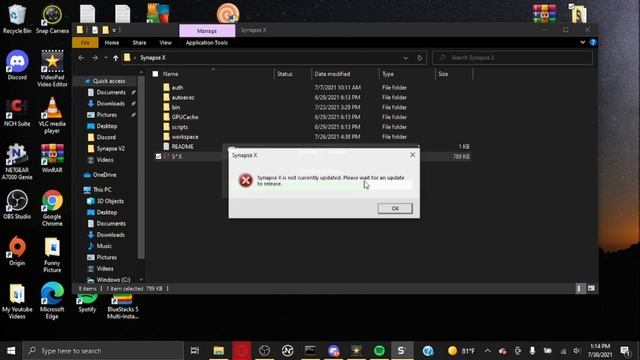Image resolution: width=640 pixels, height=360 pixels.
Task: Open Spotify from the taskbar
Action: click(x=379, y=351)
